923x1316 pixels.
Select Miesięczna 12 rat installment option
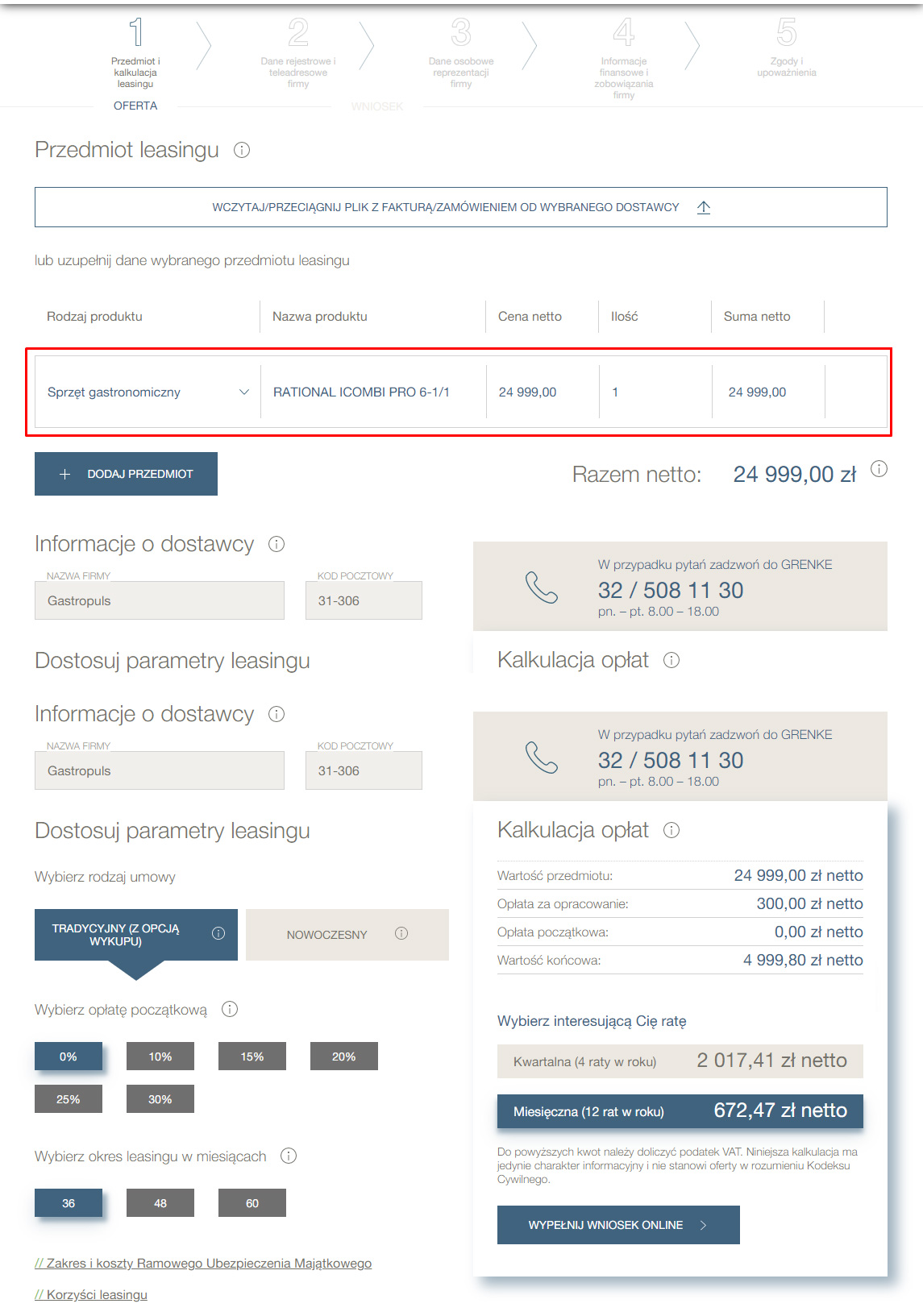click(680, 1111)
